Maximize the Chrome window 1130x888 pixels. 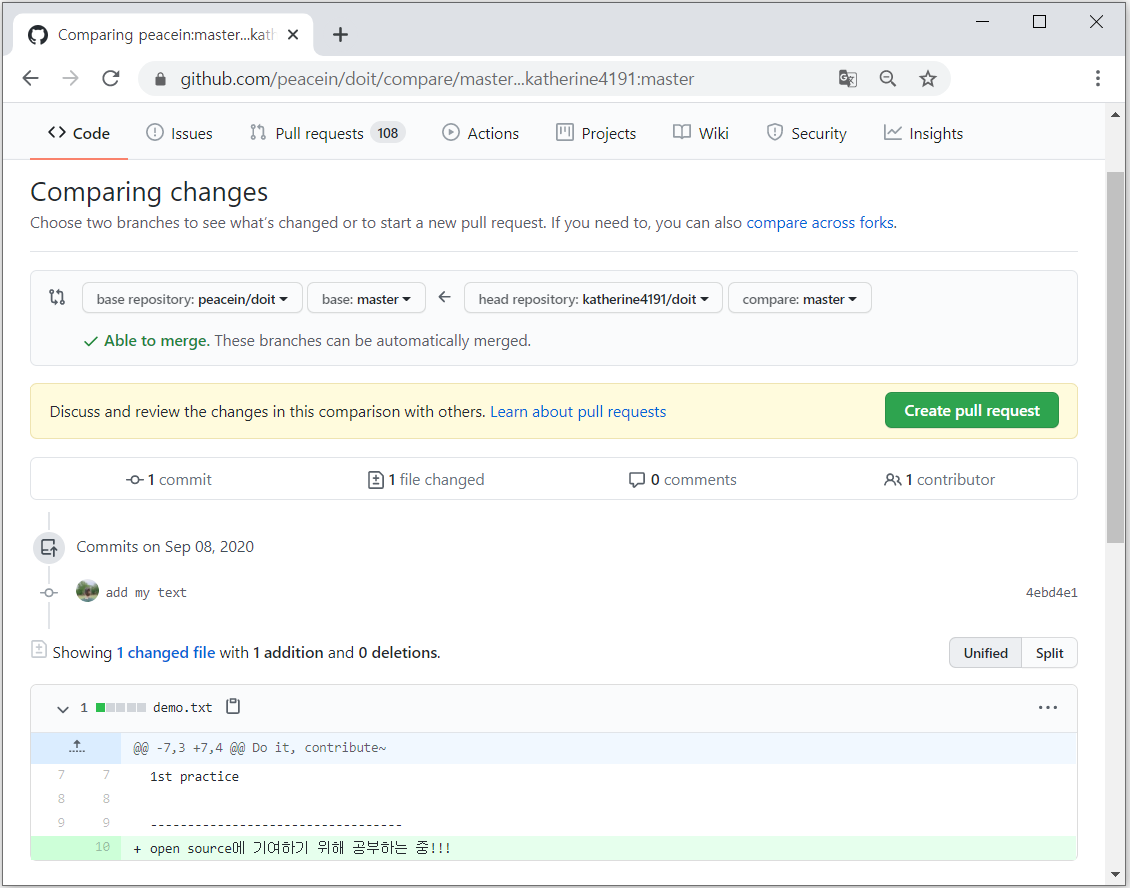coord(1039,22)
